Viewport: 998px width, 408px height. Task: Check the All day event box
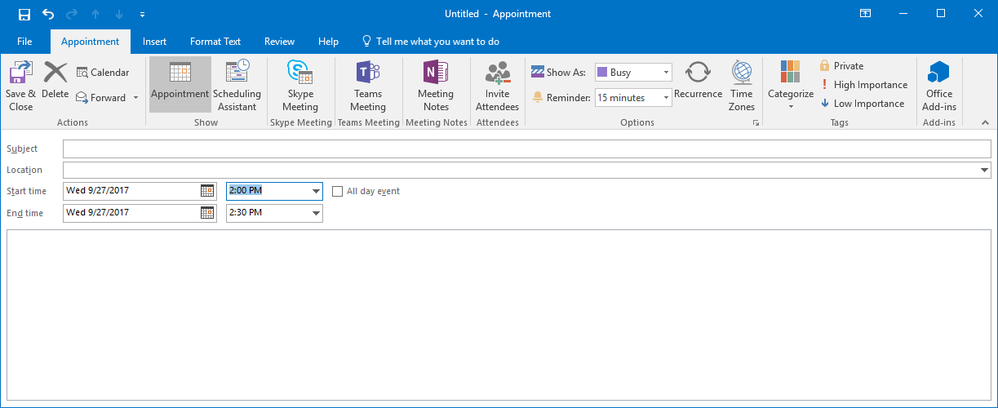tap(337, 191)
